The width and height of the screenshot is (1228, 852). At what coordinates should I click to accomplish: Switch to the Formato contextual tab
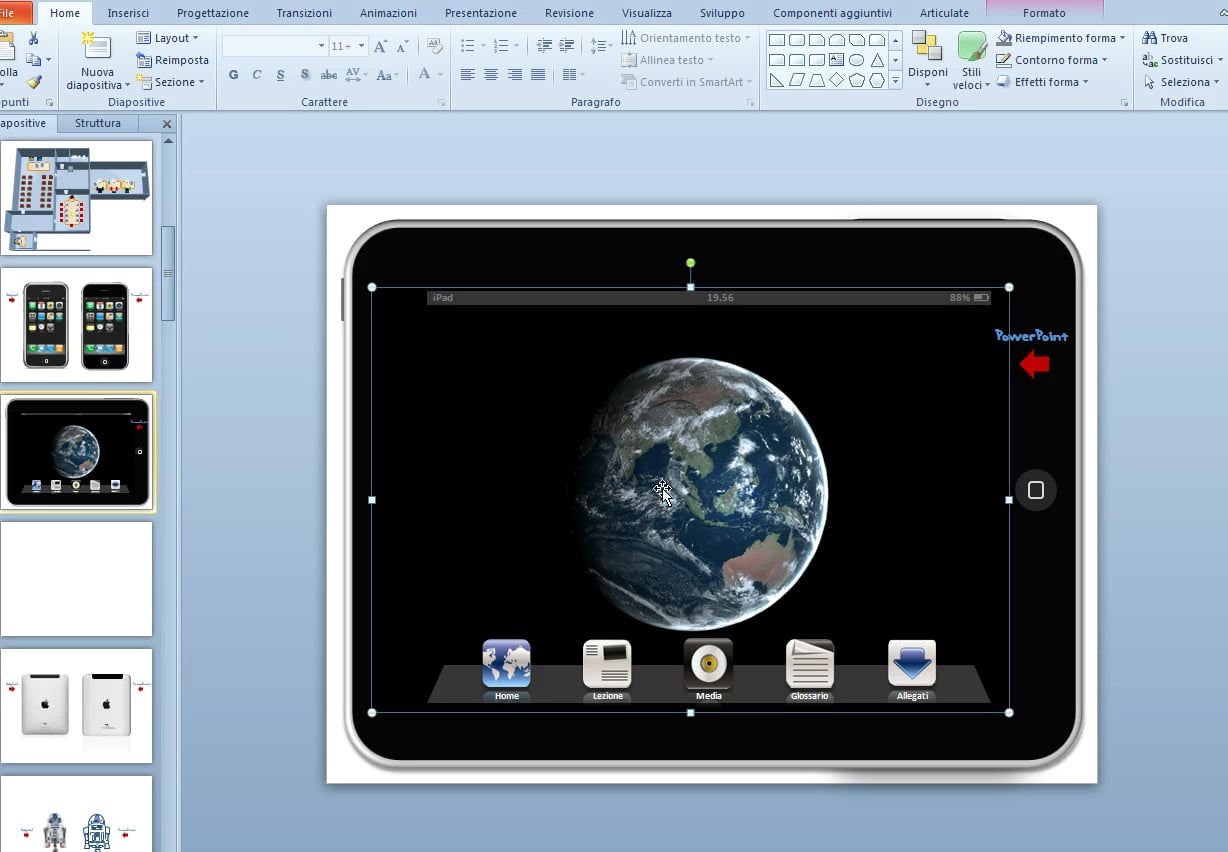(1044, 13)
